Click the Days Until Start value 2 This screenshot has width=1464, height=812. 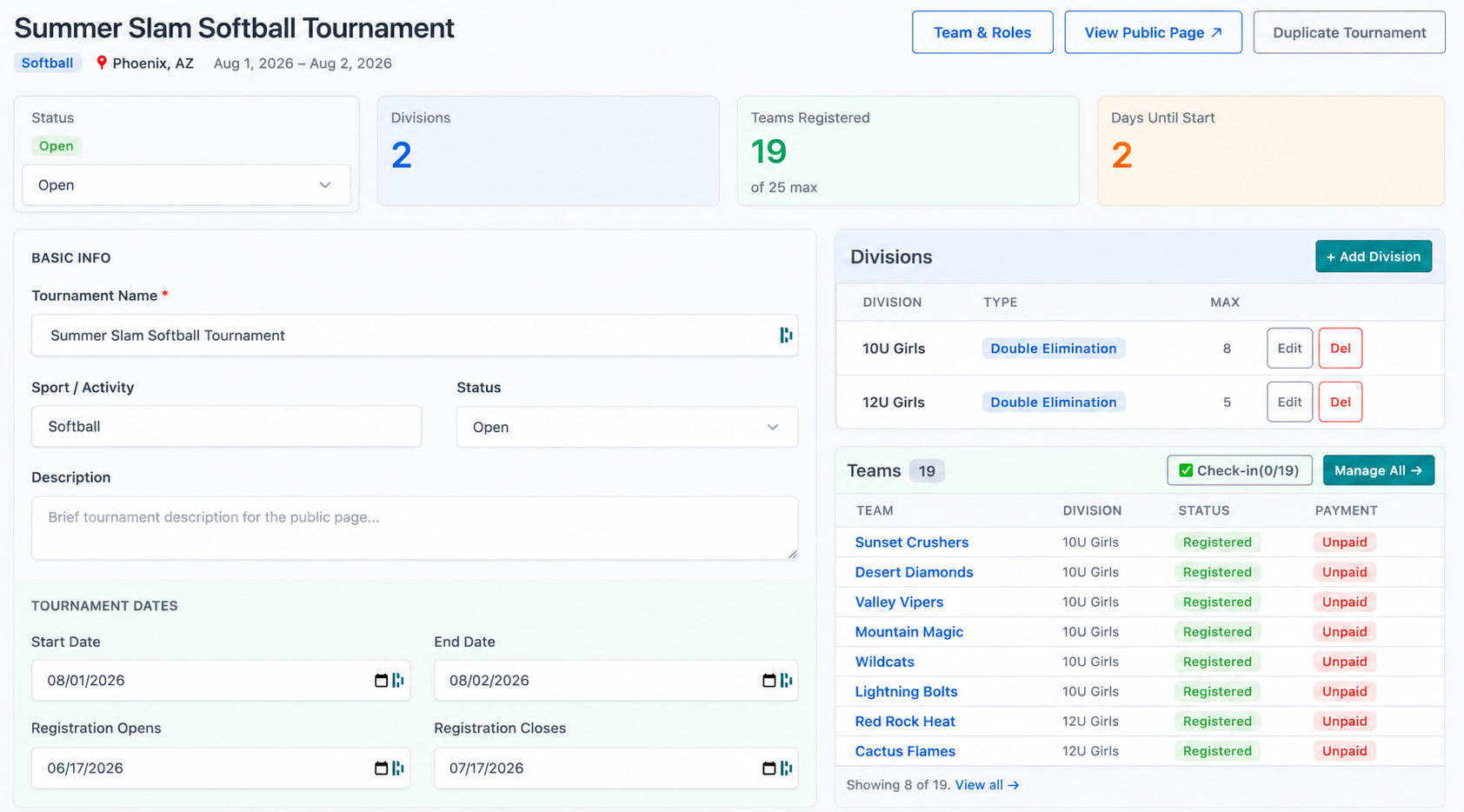pyautogui.click(x=1121, y=156)
